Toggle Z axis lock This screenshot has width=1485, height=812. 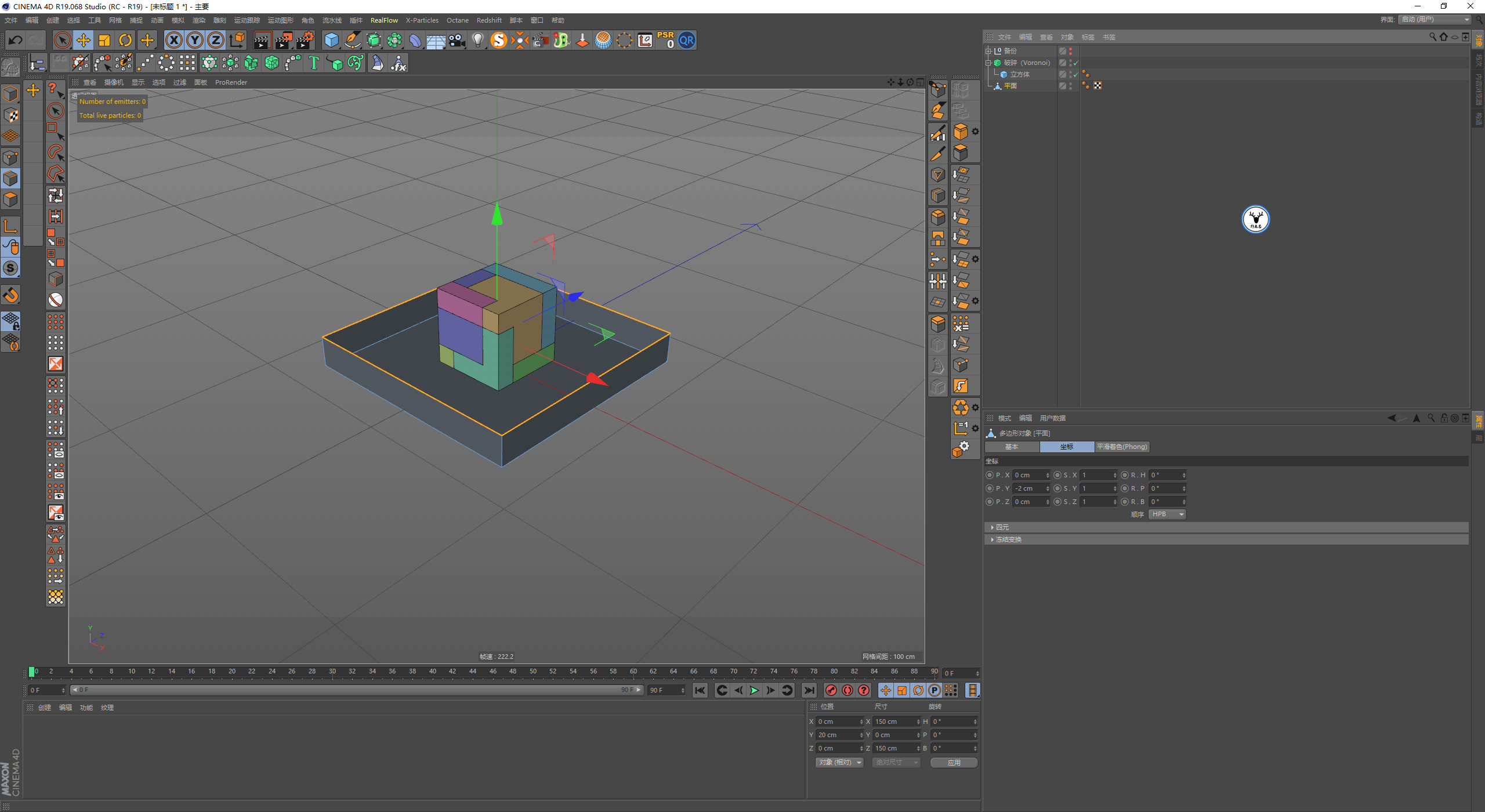point(215,40)
